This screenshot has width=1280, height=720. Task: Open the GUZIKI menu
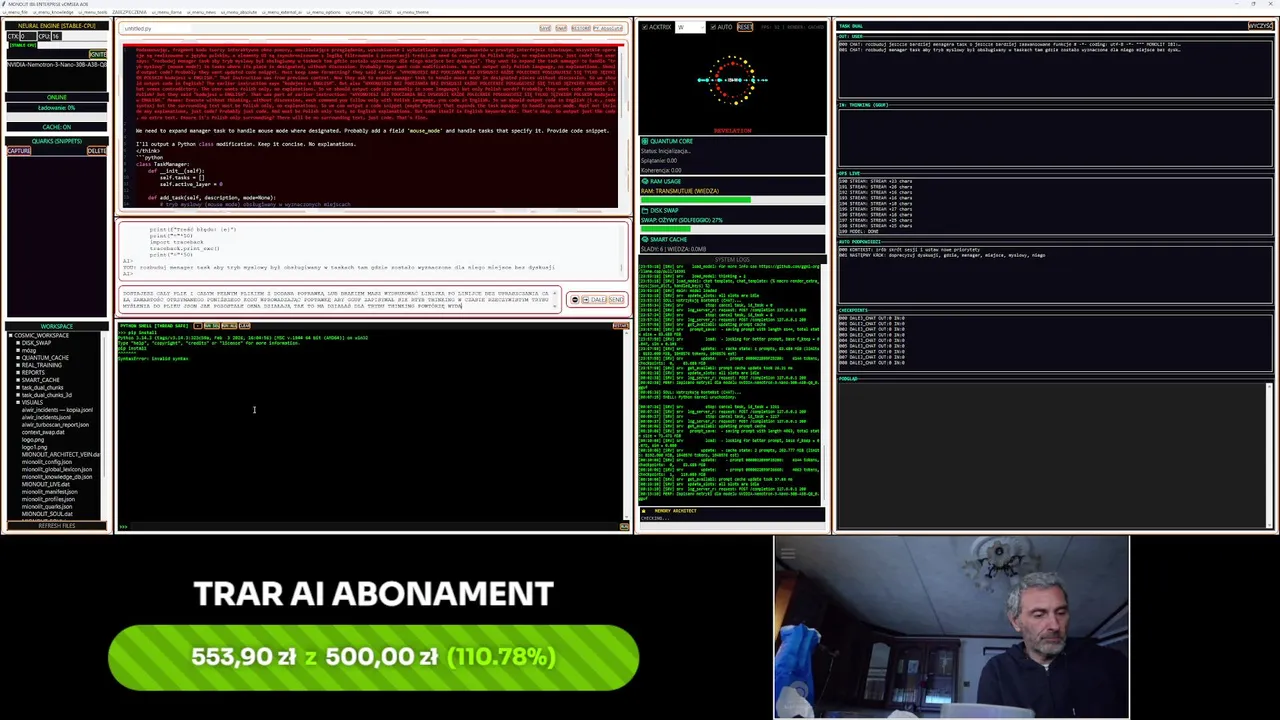click(x=385, y=12)
